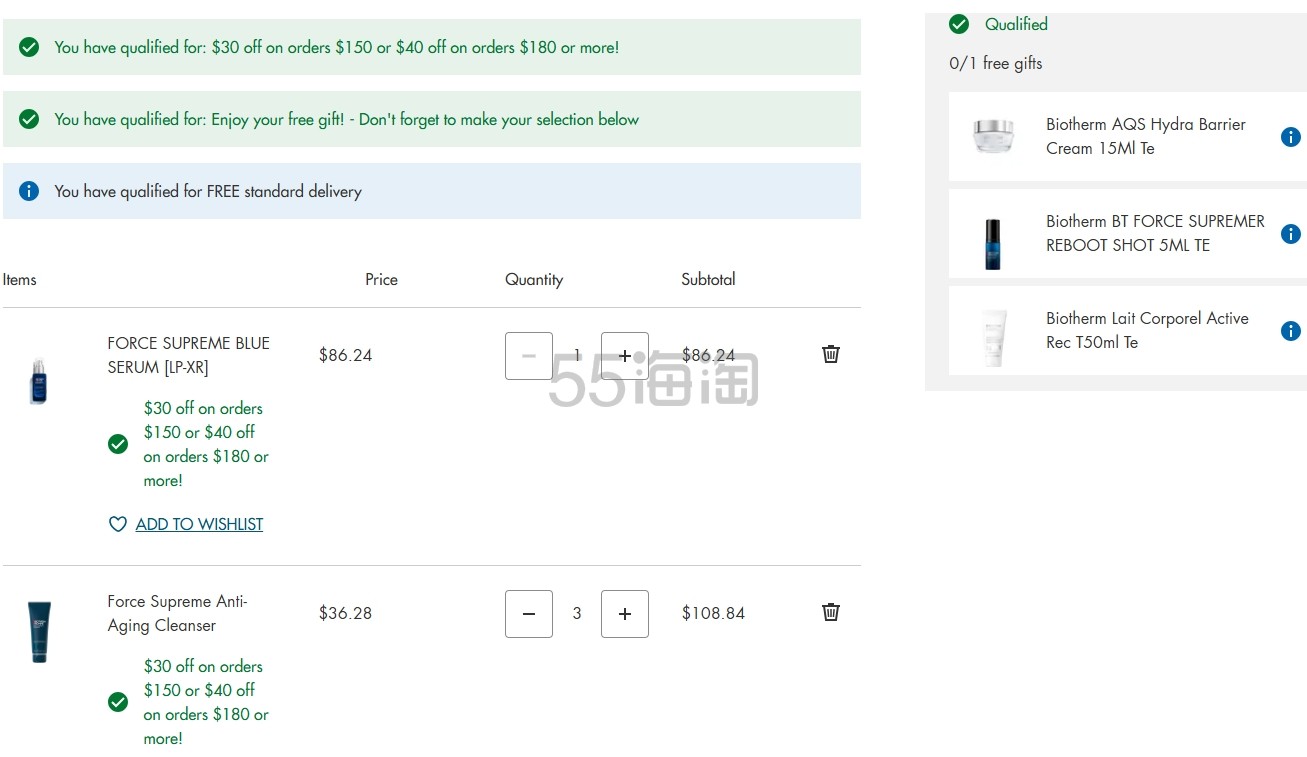Select Biotherm BT FORCE SUPREMER REBOOT SHOT gift
The width and height of the screenshot is (1307, 757).
pyautogui.click(x=1127, y=234)
